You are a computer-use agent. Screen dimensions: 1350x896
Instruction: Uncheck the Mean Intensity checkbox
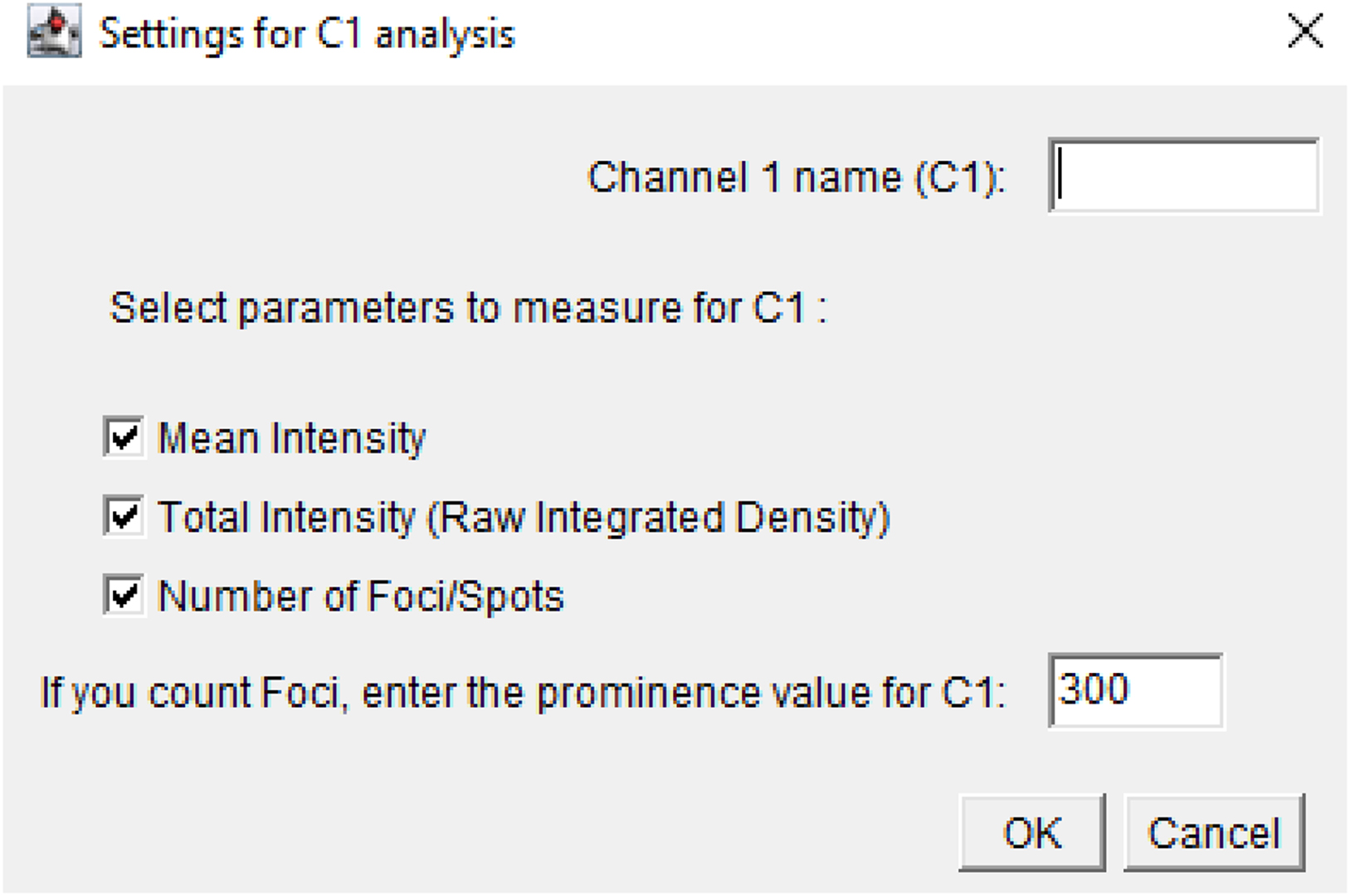[124, 437]
